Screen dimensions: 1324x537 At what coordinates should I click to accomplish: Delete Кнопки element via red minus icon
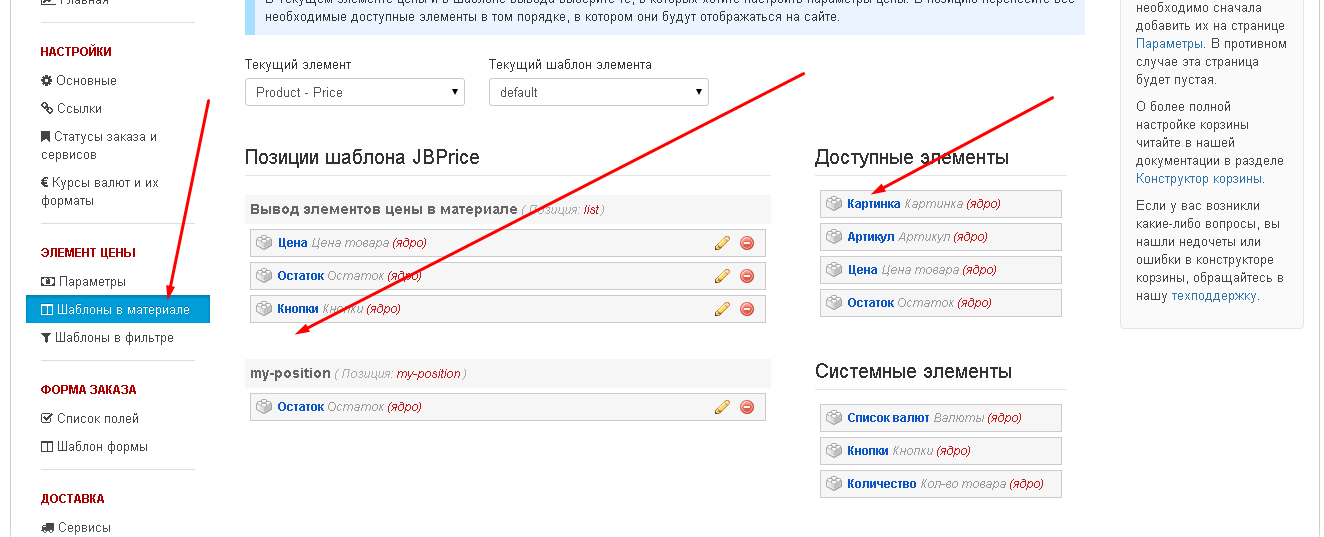click(x=746, y=309)
